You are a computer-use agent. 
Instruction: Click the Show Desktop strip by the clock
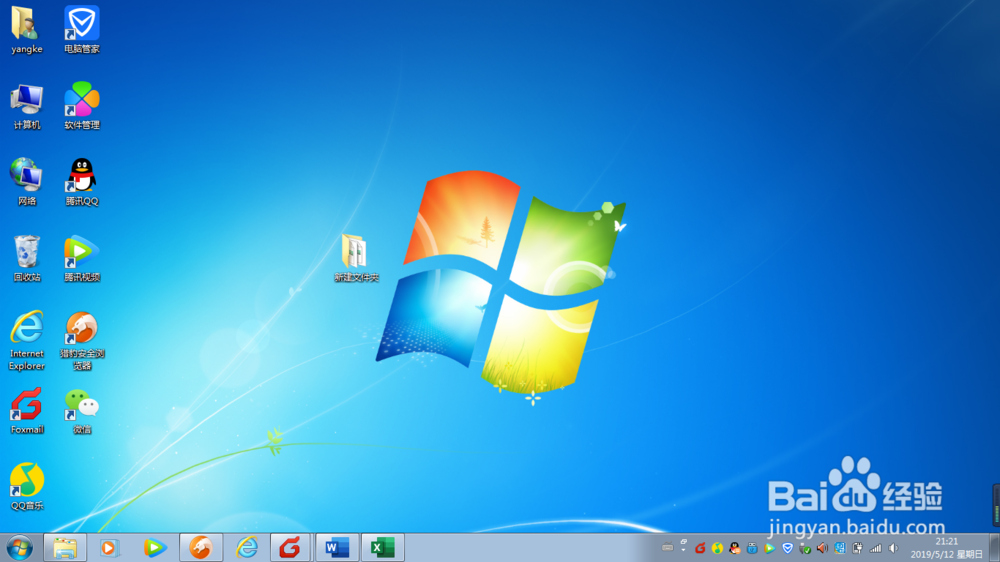[994, 548]
